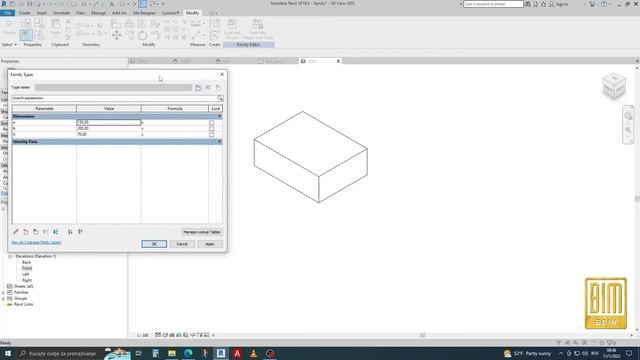Screen dimensions: 640x360
Task: Click Cancel in the Family Types dialog
Action: click(x=182, y=244)
